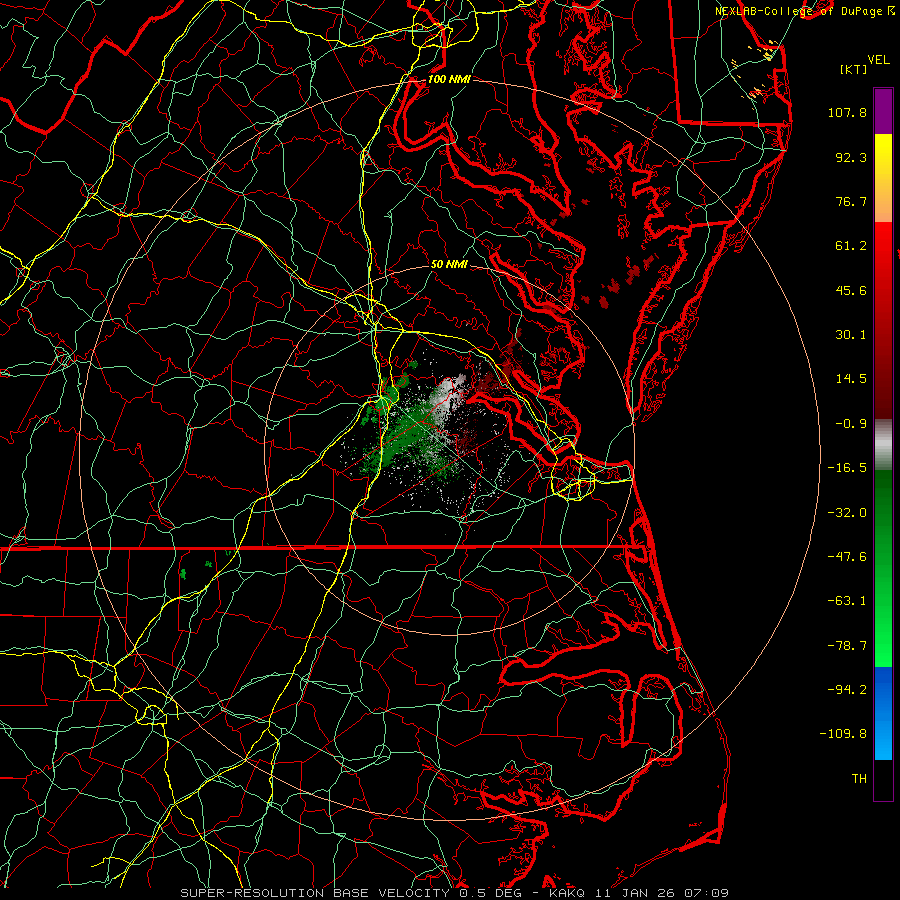Pick the purple segment of velocity scale

883,111
